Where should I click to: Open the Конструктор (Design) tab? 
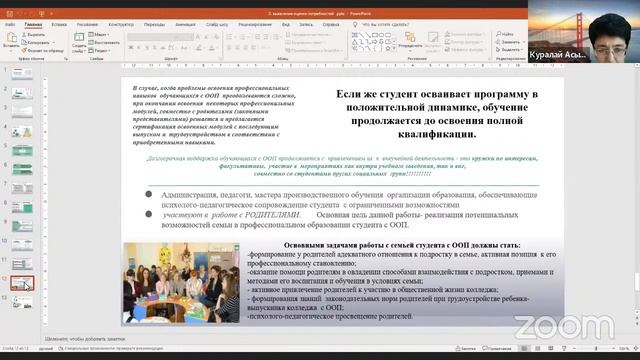[121, 24]
